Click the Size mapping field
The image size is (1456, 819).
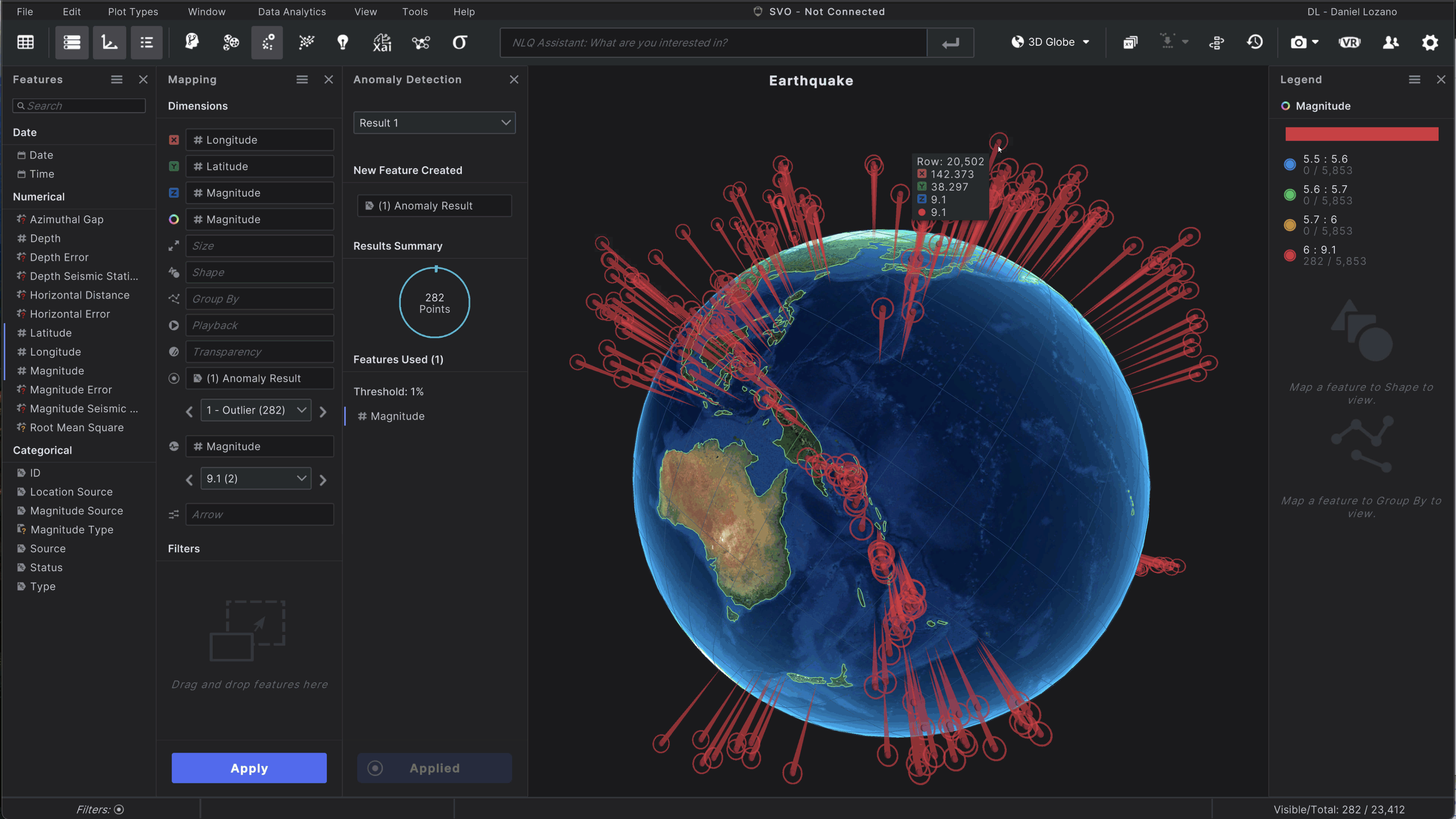tap(259, 246)
